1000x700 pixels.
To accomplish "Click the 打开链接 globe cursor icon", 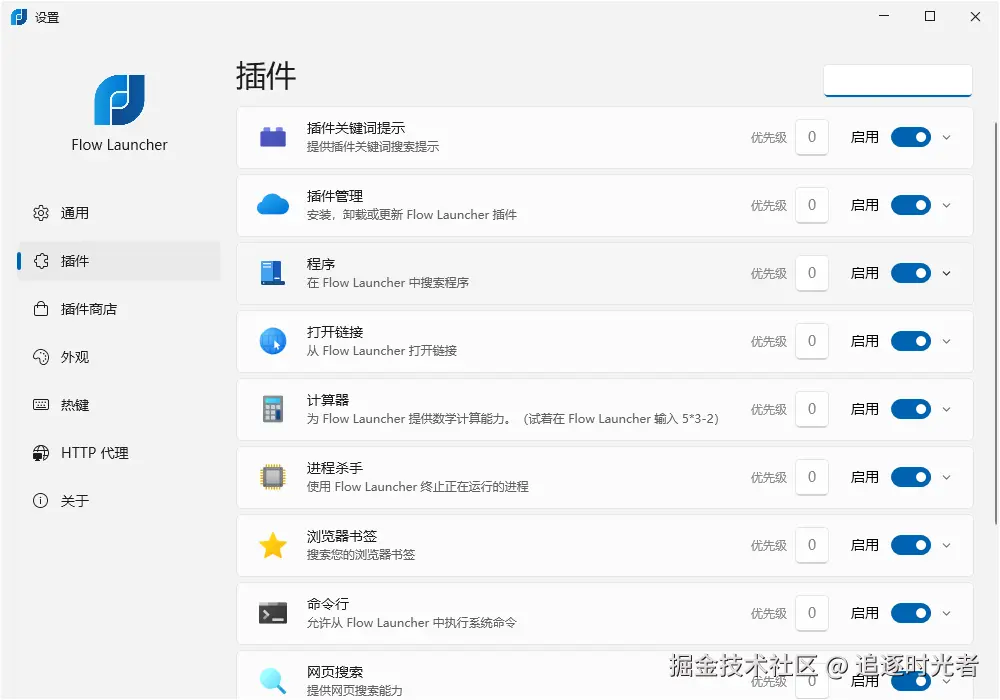I will point(273,341).
